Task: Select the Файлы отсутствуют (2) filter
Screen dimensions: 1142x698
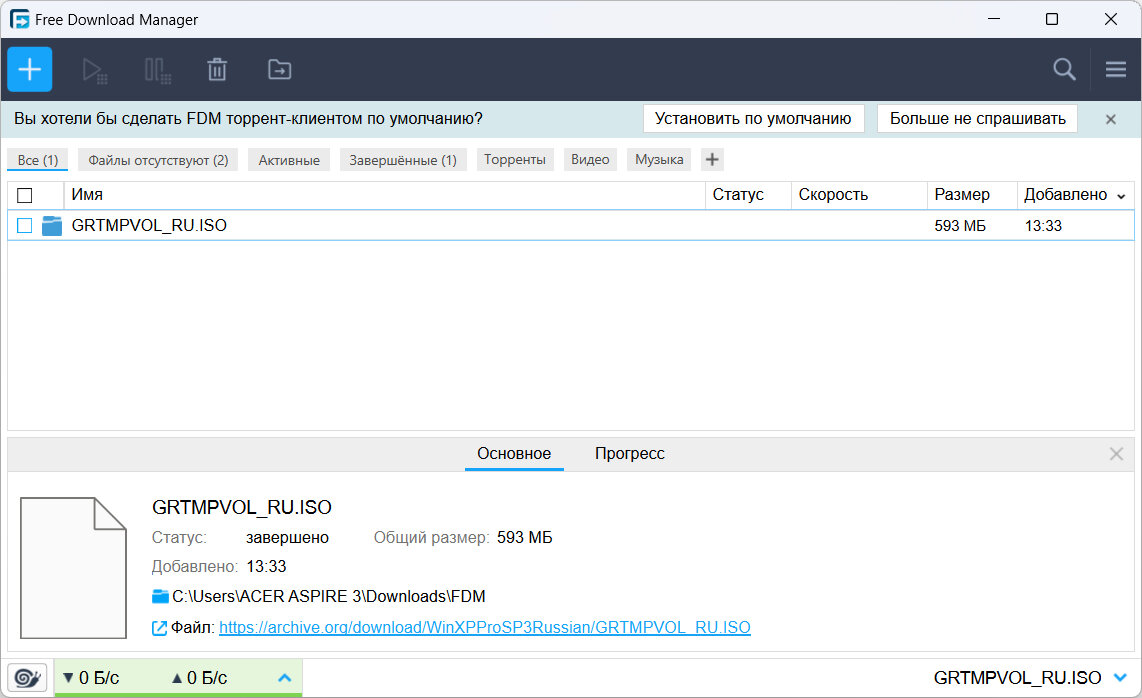Action: (x=158, y=160)
